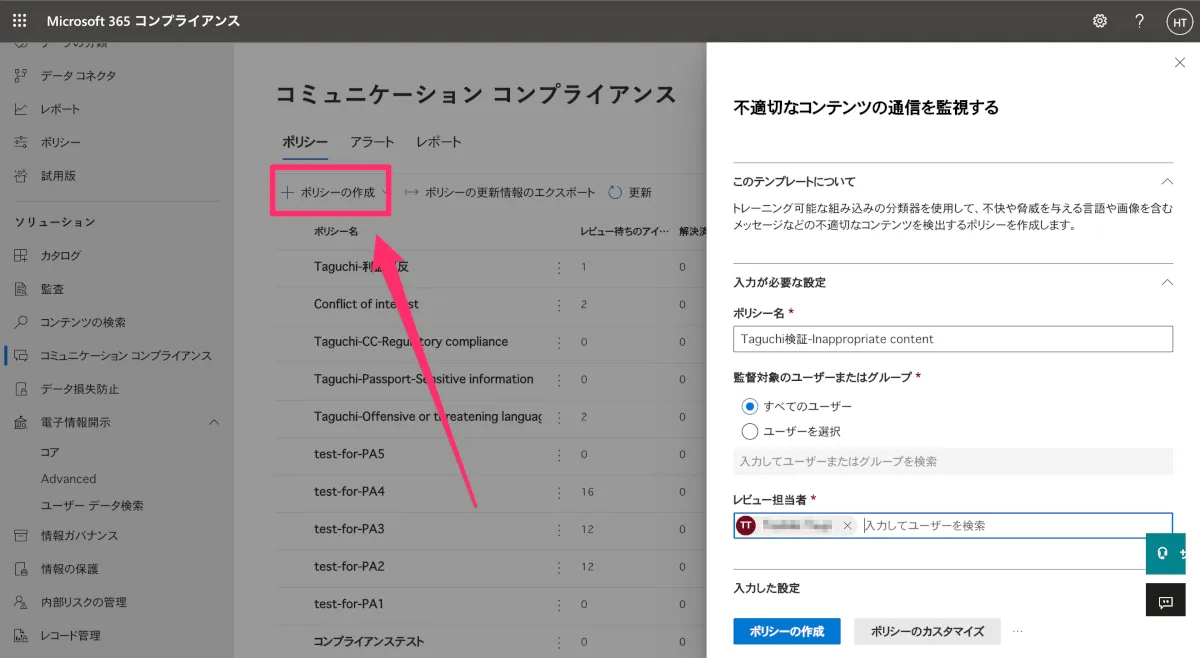Open Advanced under eDiscovery
The width and height of the screenshot is (1200, 658).
68,479
